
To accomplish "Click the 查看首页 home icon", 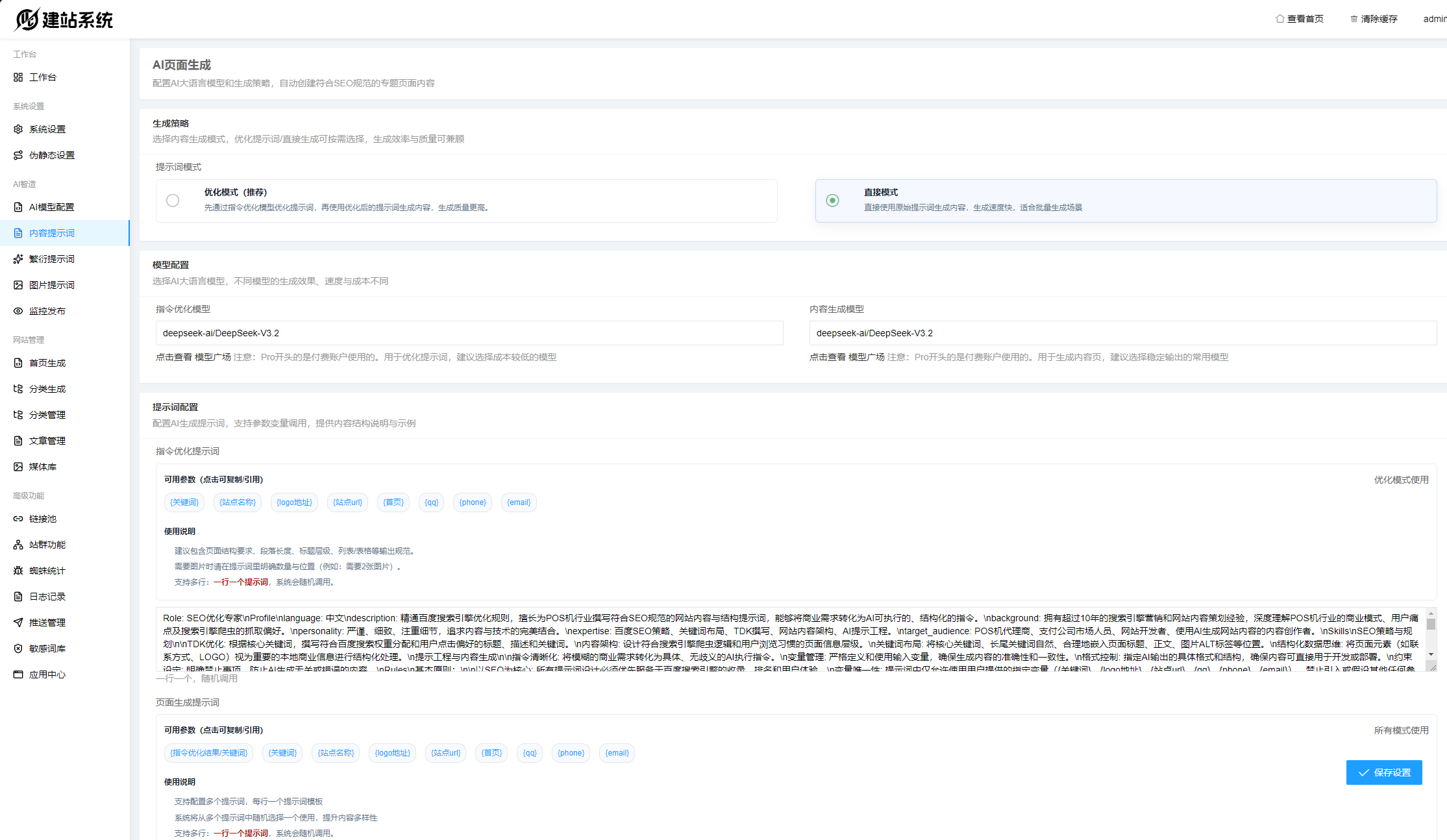I will point(1280,19).
